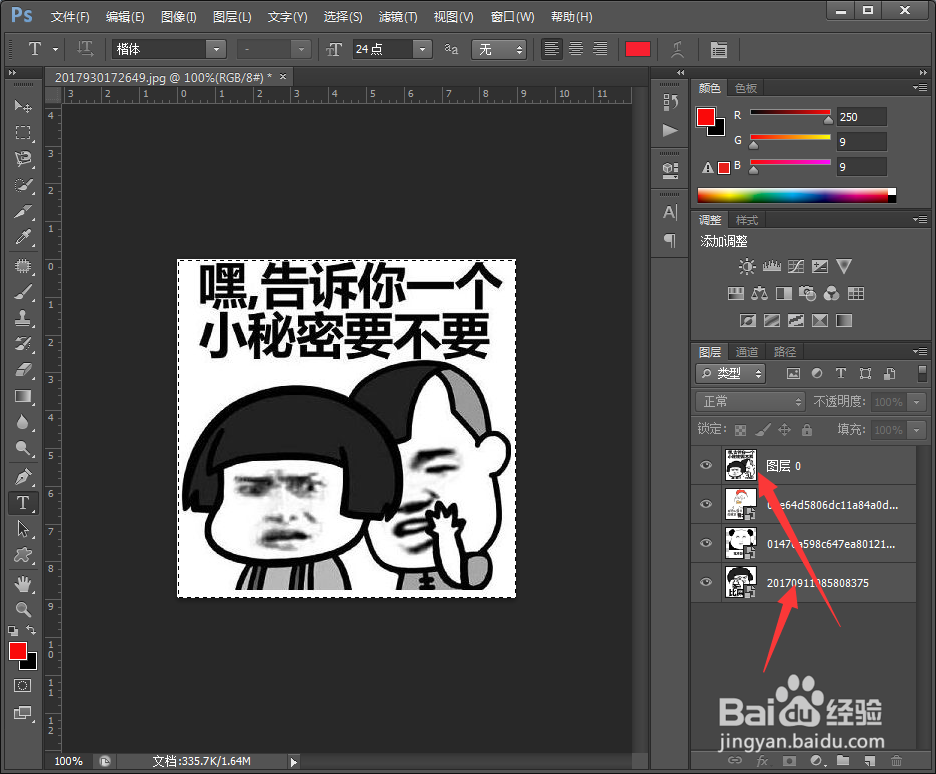Image resolution: width=936 pixels, height=774 pixels.
Task: Select the Hand tool
Action: 23,584
